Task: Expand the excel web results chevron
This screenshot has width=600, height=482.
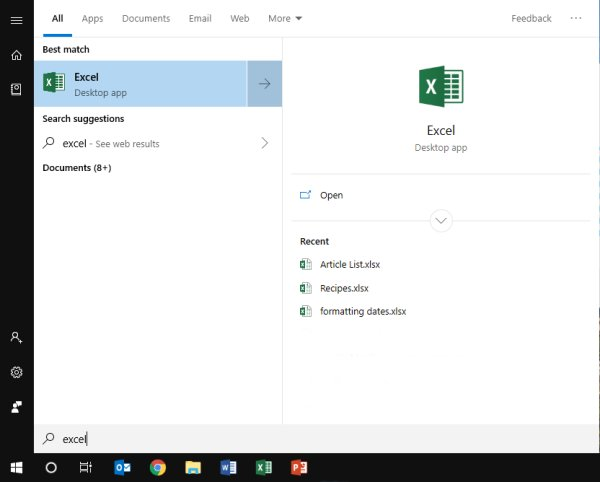Action: (x=265, y=143)
